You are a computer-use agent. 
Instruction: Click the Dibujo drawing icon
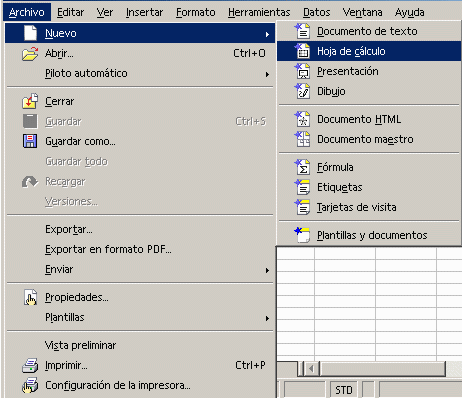click(302, 91)
